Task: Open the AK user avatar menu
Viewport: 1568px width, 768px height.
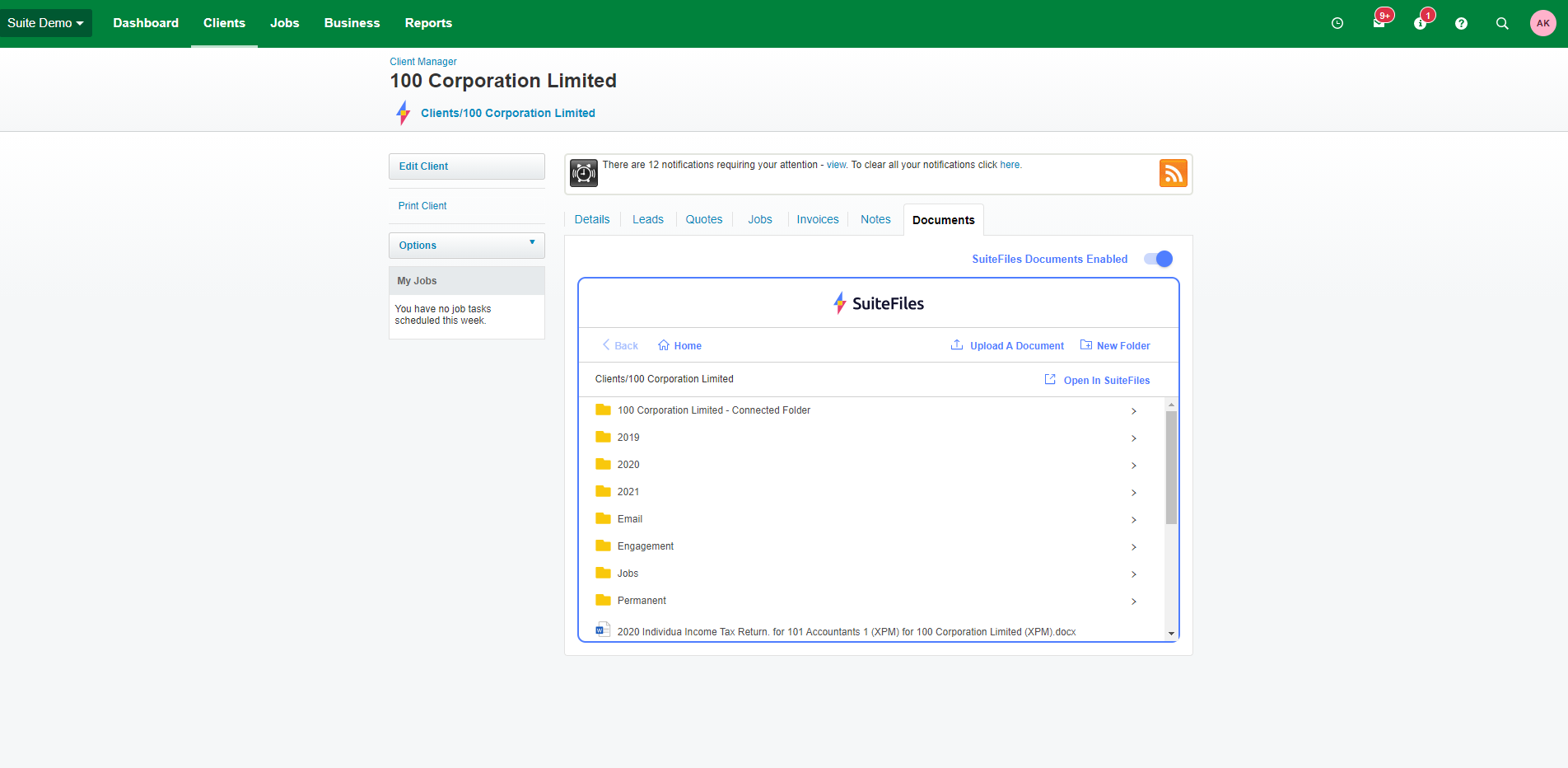Action: pyautogui.click(x=1542, y=23)
